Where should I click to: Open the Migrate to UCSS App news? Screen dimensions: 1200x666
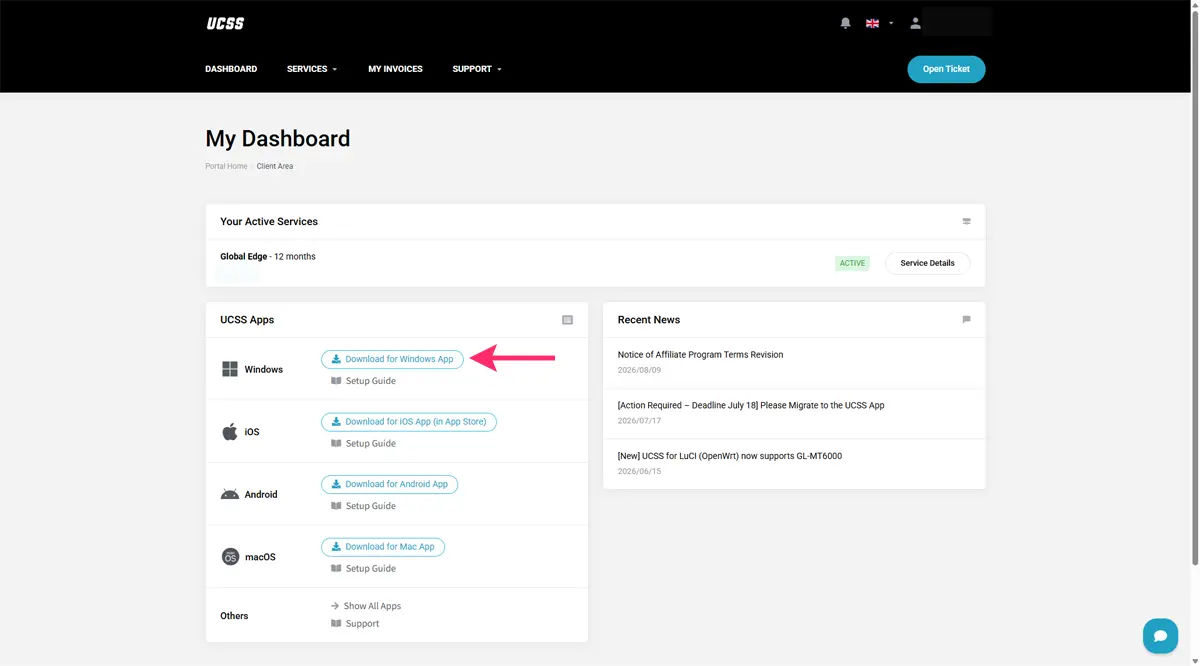pos(751,405)
